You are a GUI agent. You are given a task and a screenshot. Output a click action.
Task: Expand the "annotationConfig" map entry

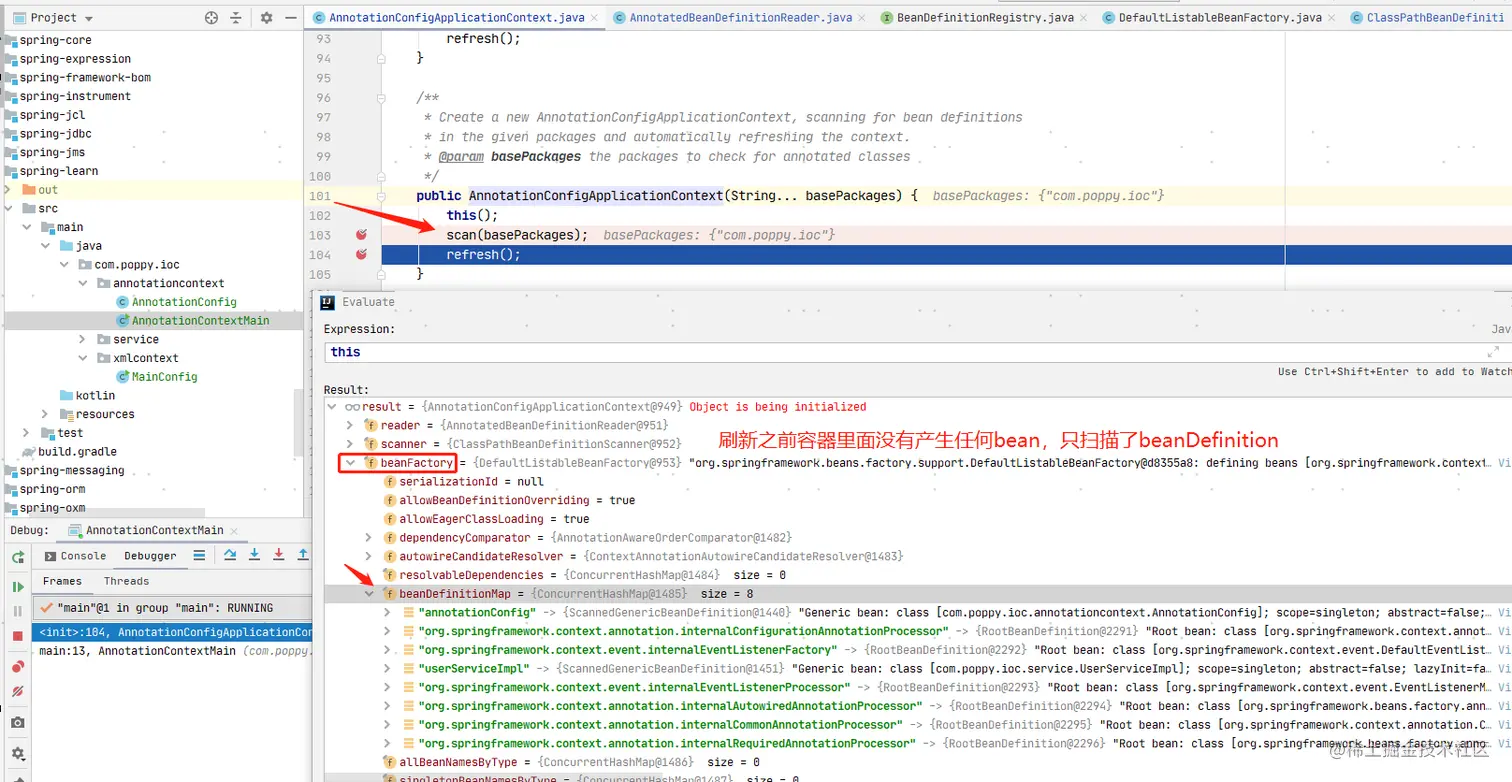pos(388,612)
